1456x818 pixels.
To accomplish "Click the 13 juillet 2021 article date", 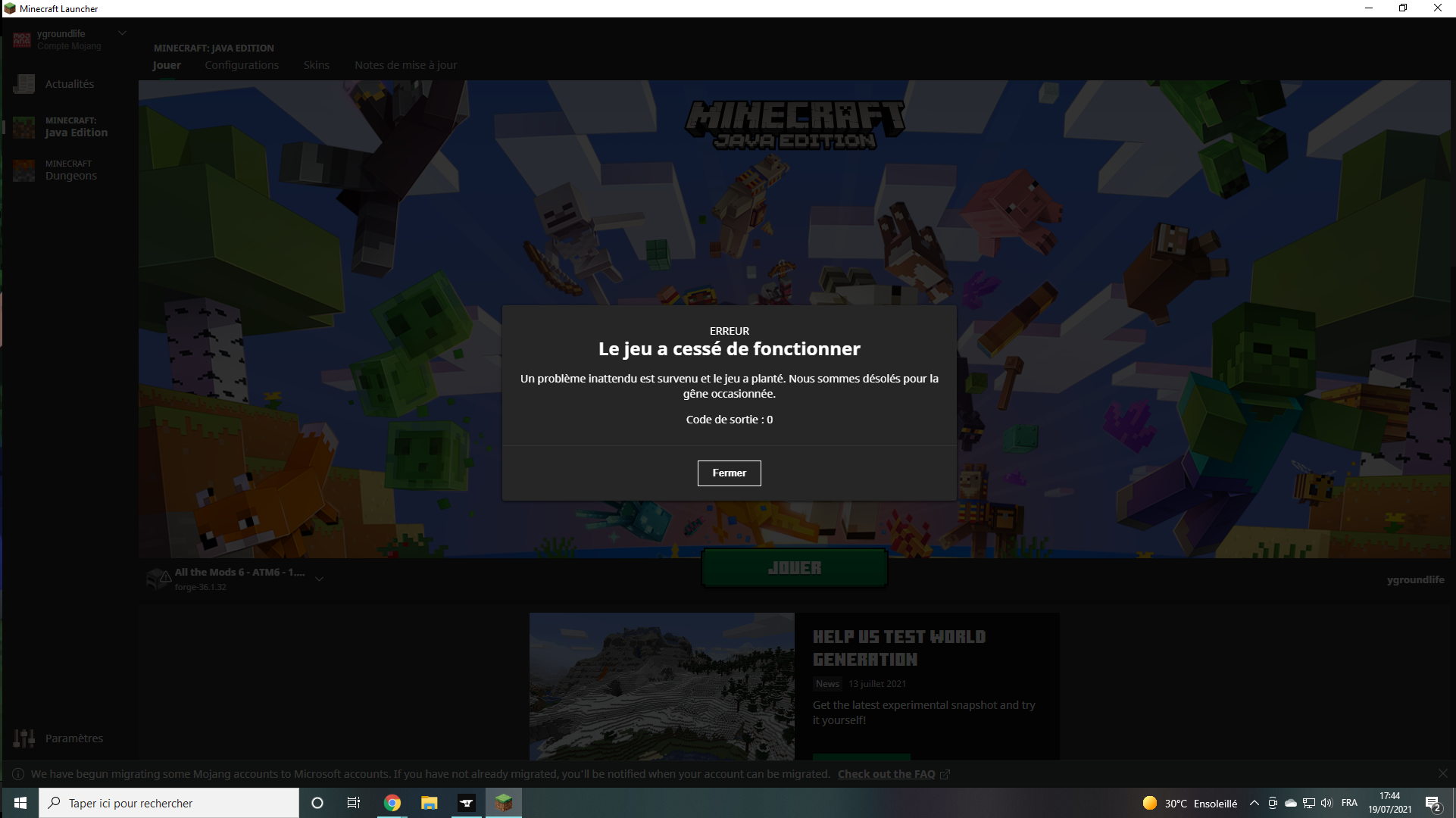I will coord(877,684).
